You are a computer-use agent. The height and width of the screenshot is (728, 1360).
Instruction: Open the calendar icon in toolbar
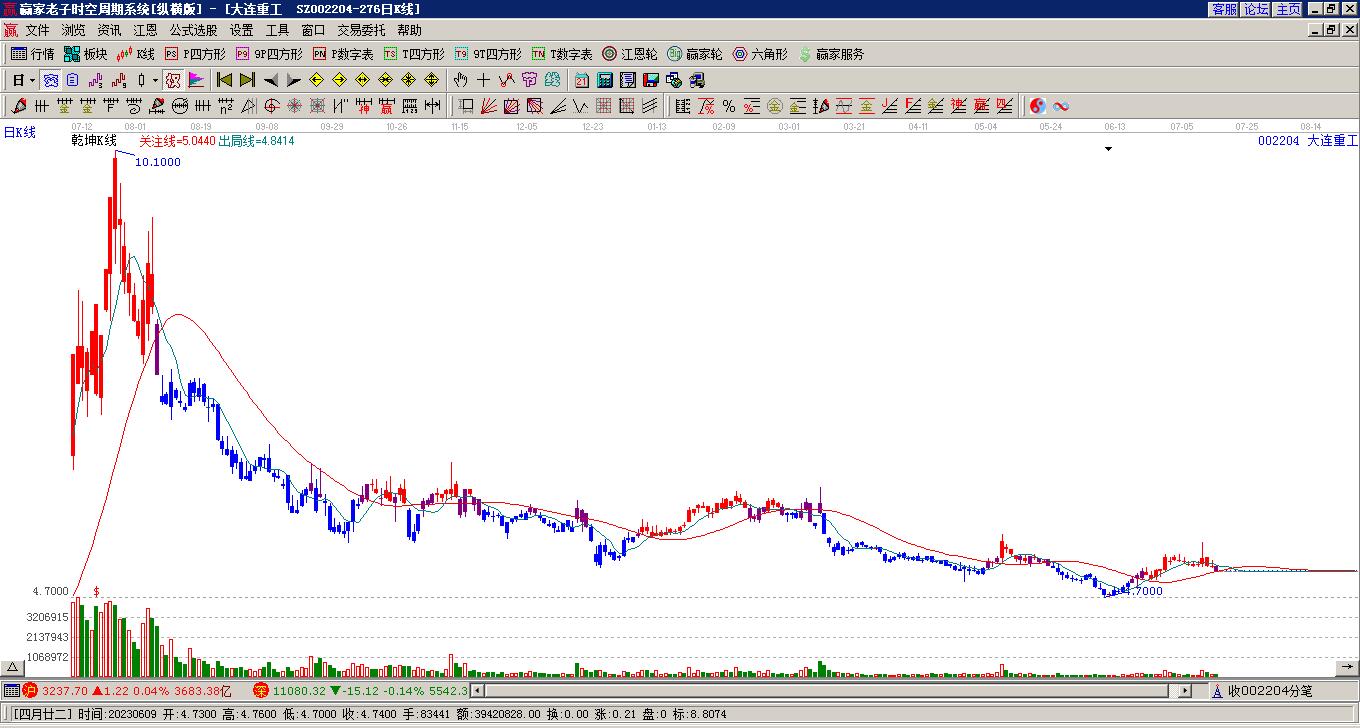coord(581,80)
